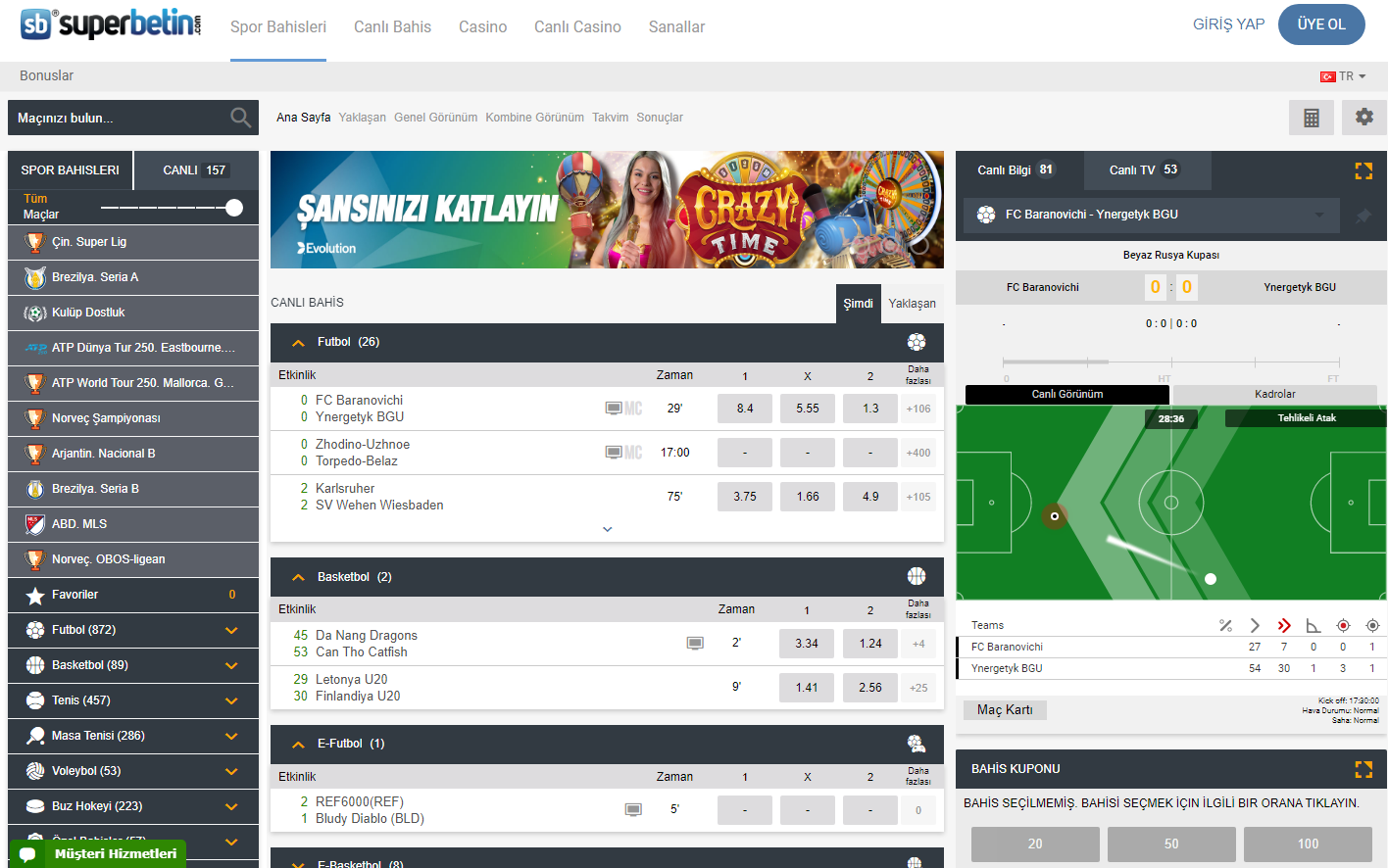The image size is (1388, 868).
Task: Click the Favoriler star icon
Action: click(35, 595)
